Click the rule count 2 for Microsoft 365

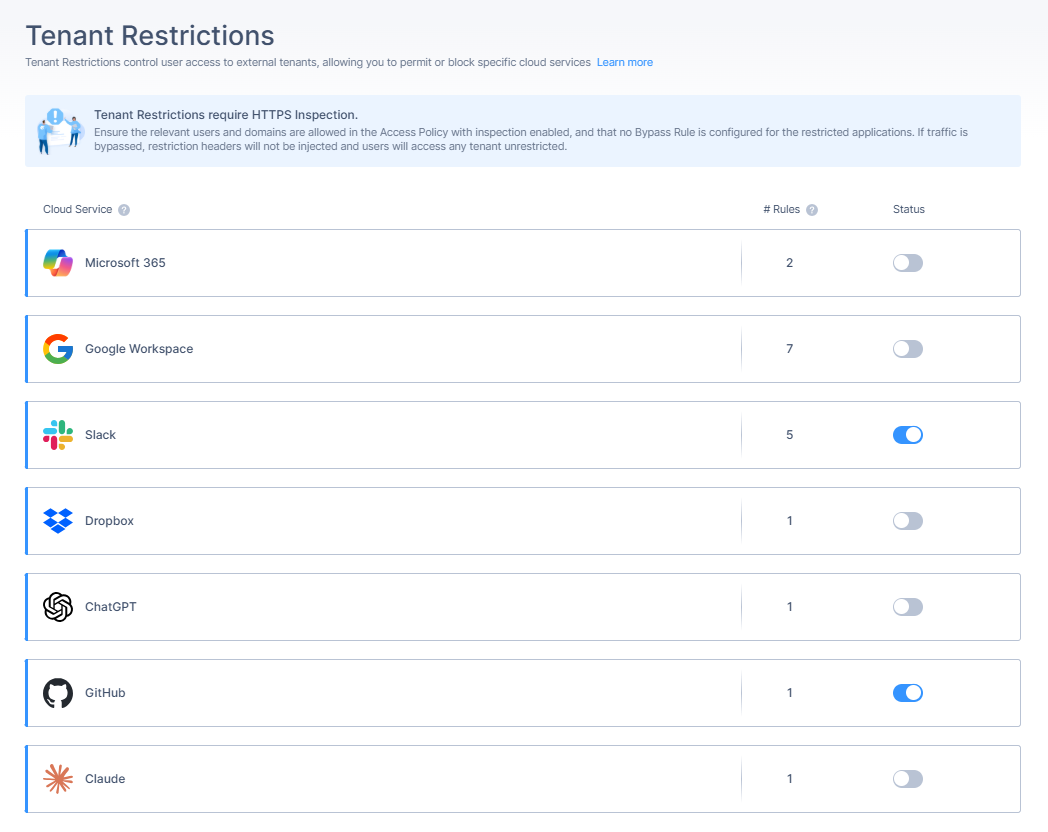(789, 263)
